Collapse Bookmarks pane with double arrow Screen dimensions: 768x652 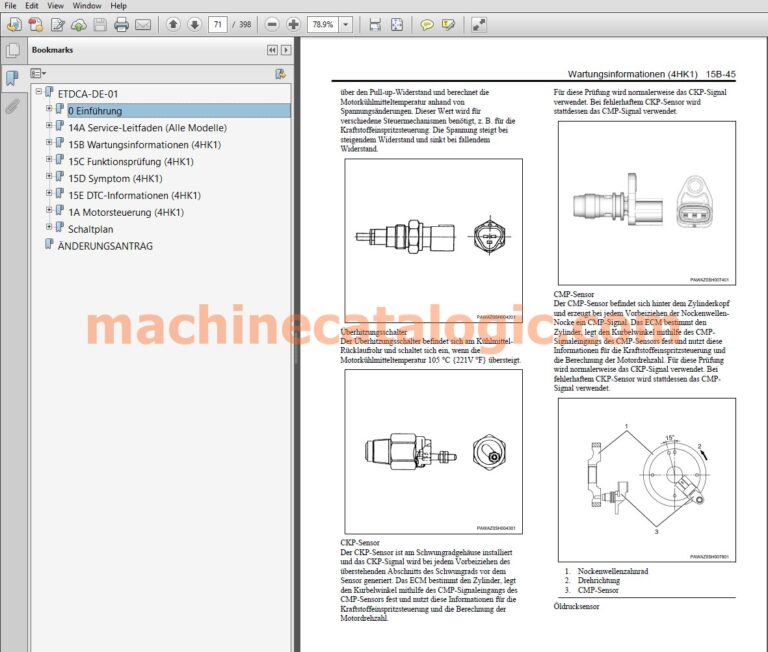click(272, 50)
